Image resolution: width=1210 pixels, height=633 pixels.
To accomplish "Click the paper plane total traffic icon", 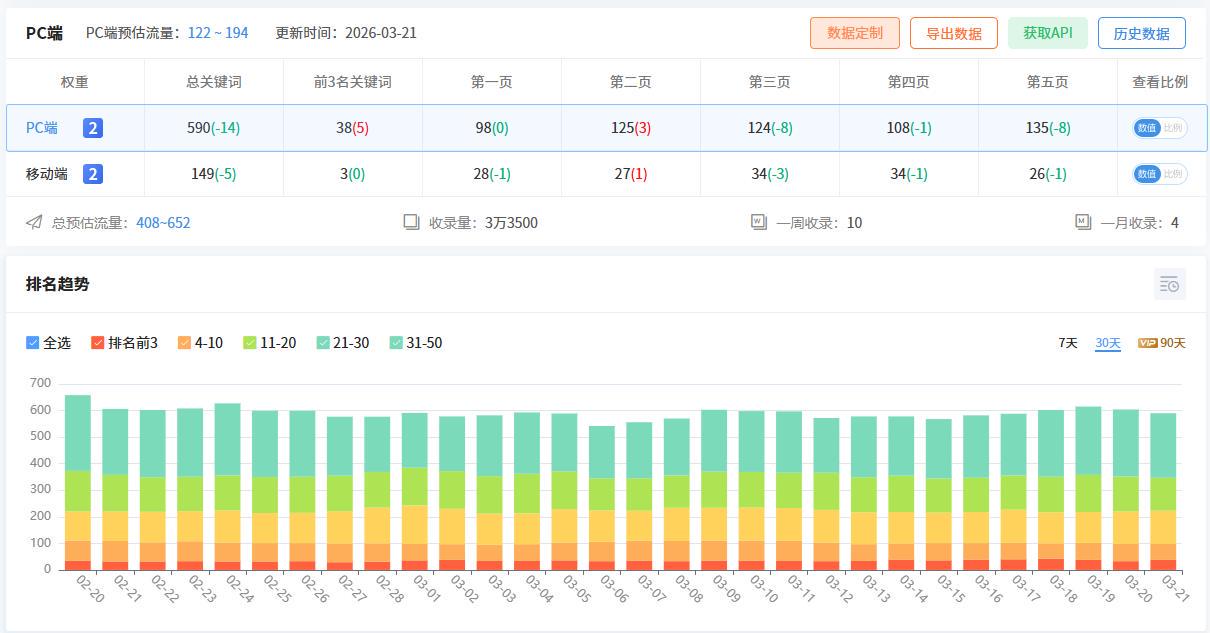I will [x=34, y=222].
